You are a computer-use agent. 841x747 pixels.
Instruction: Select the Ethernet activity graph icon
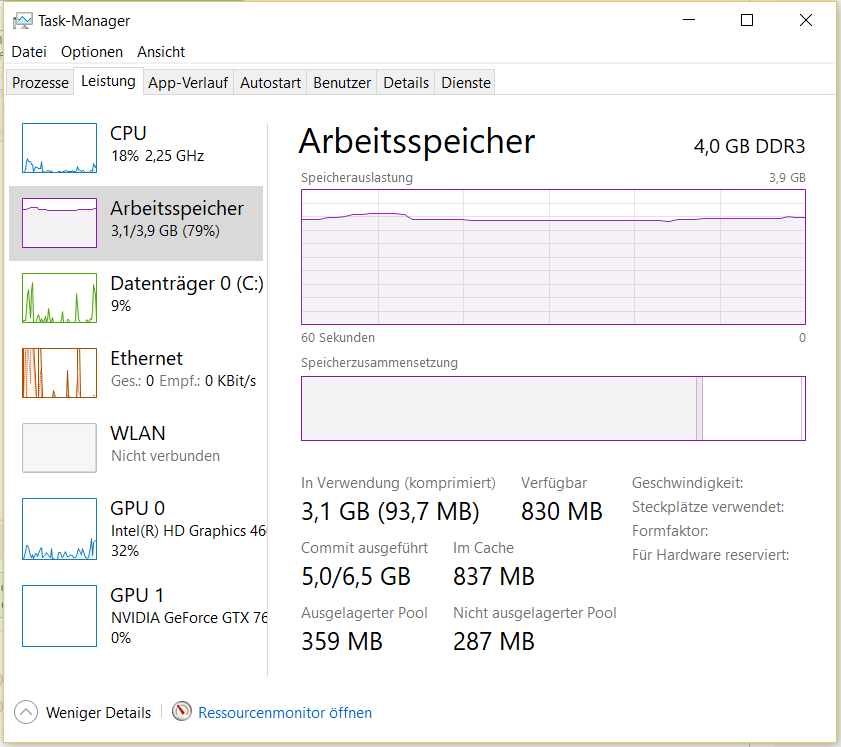tap(59, 373)
